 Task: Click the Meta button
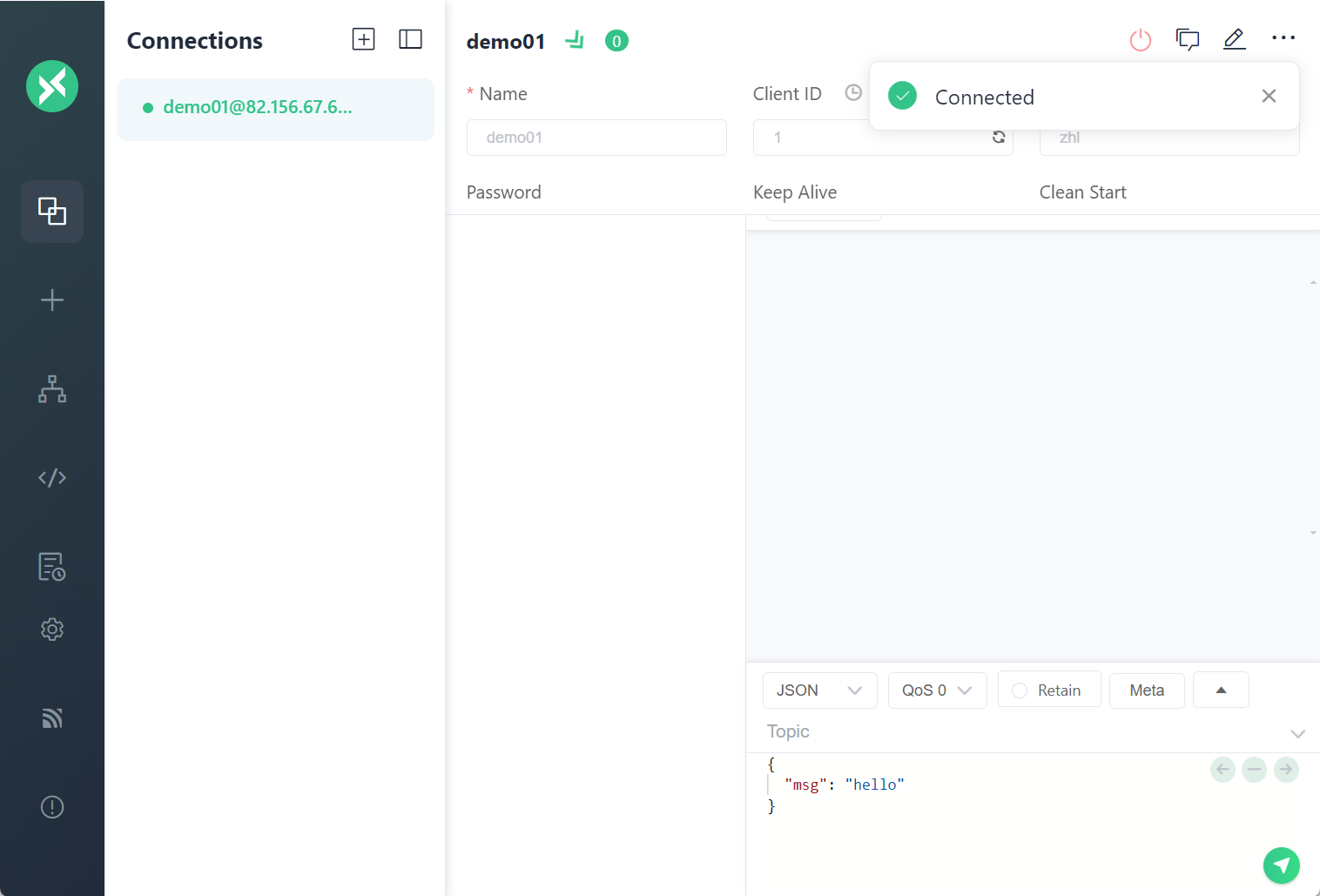1146,691
